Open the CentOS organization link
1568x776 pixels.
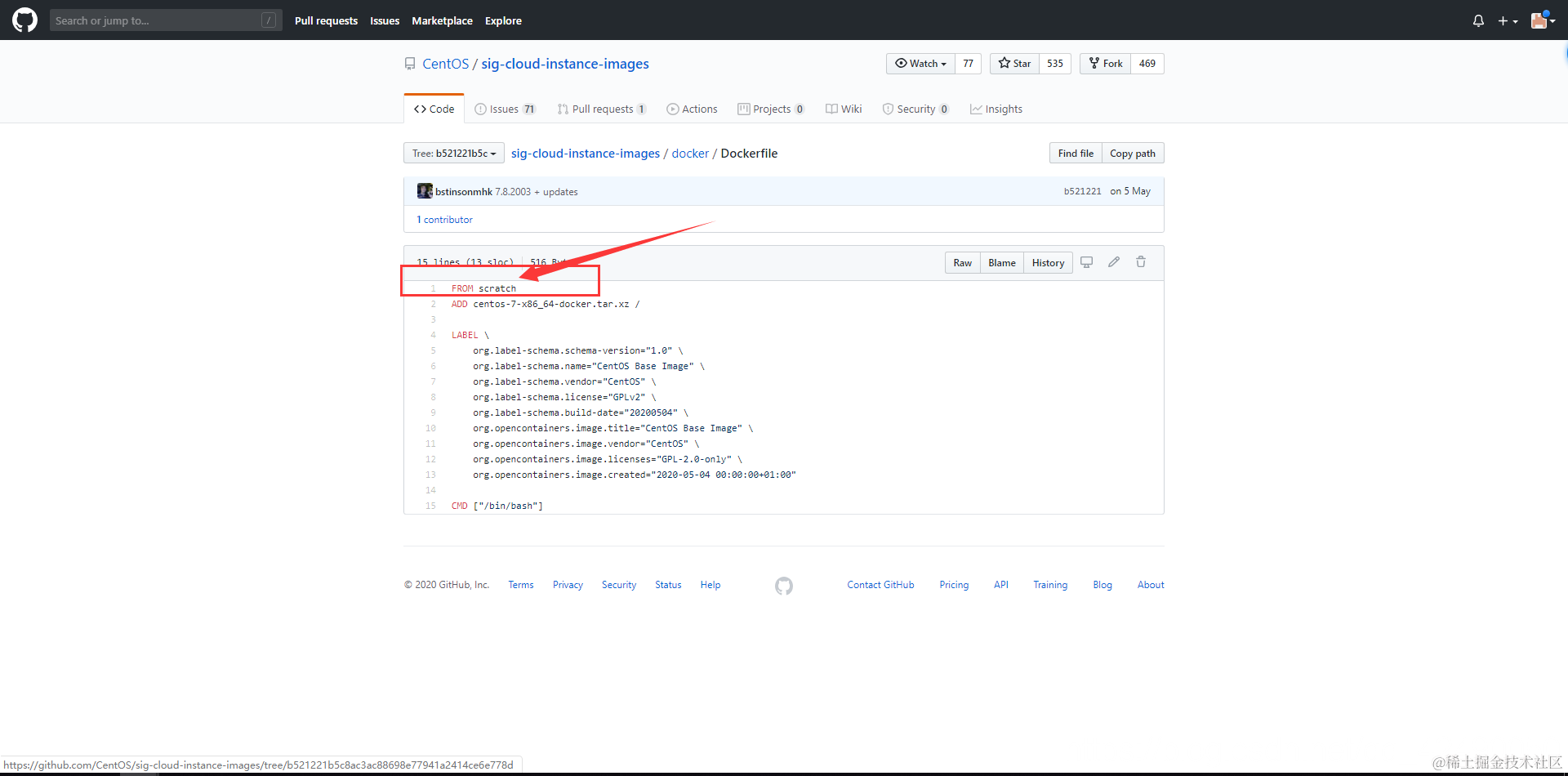pyautogui.click(x=446, y=64)
